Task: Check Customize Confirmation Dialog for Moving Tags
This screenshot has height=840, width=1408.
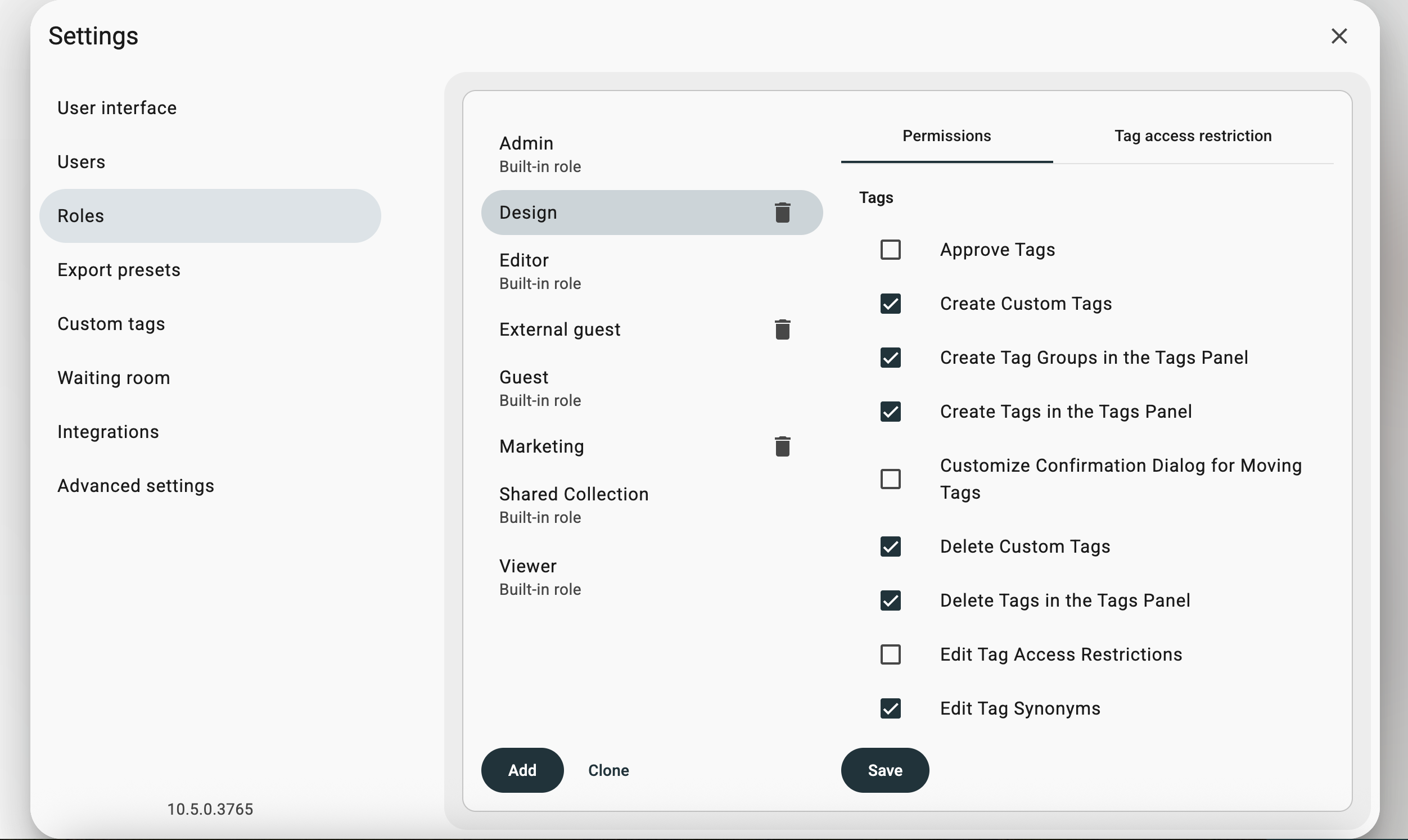Action: tap(890, 479)
